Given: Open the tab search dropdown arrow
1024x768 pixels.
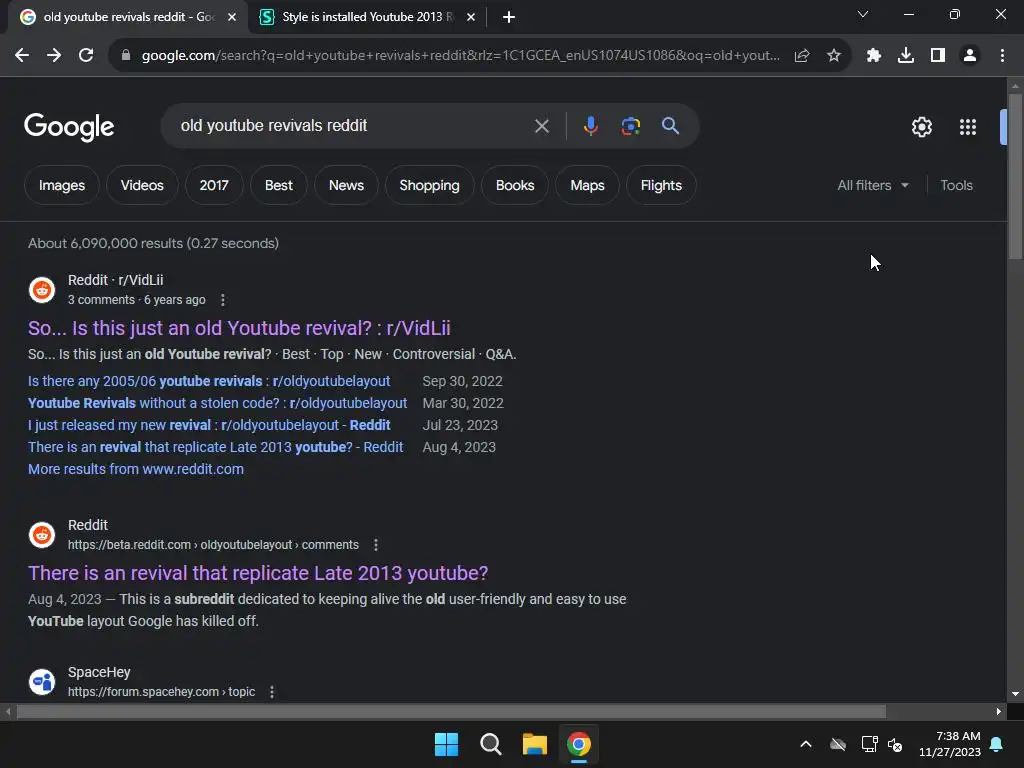Looking at the screenshot, I should (863, 14).
